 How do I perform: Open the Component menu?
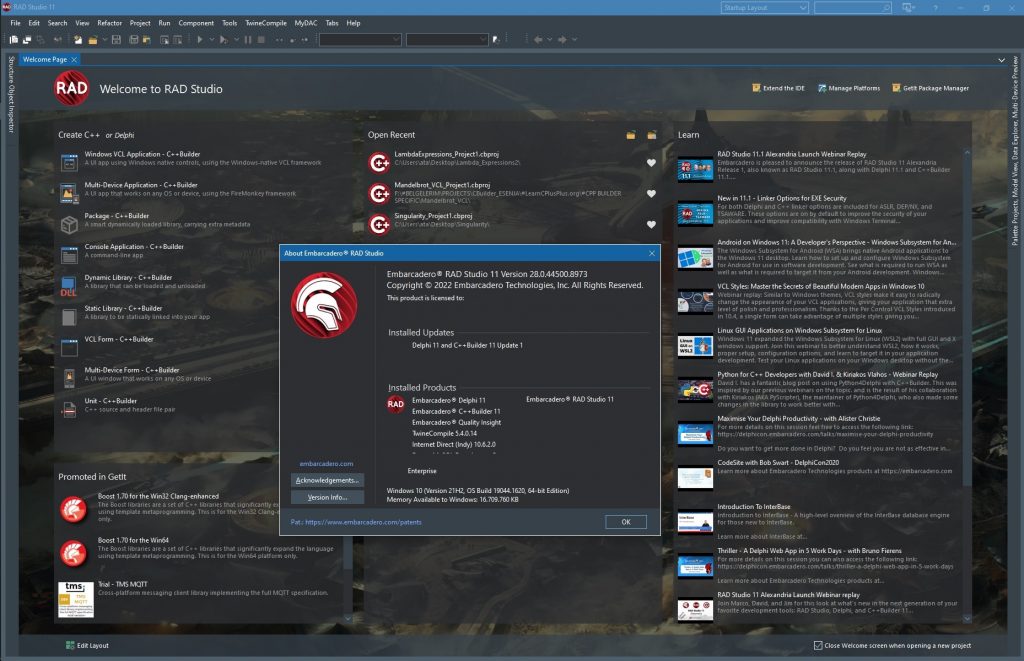(196, 23)
